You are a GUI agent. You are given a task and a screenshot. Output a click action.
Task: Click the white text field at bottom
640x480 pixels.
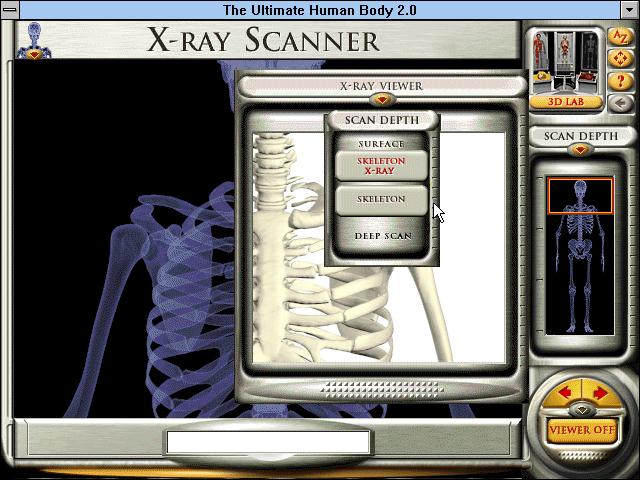[x=268, y=441]
